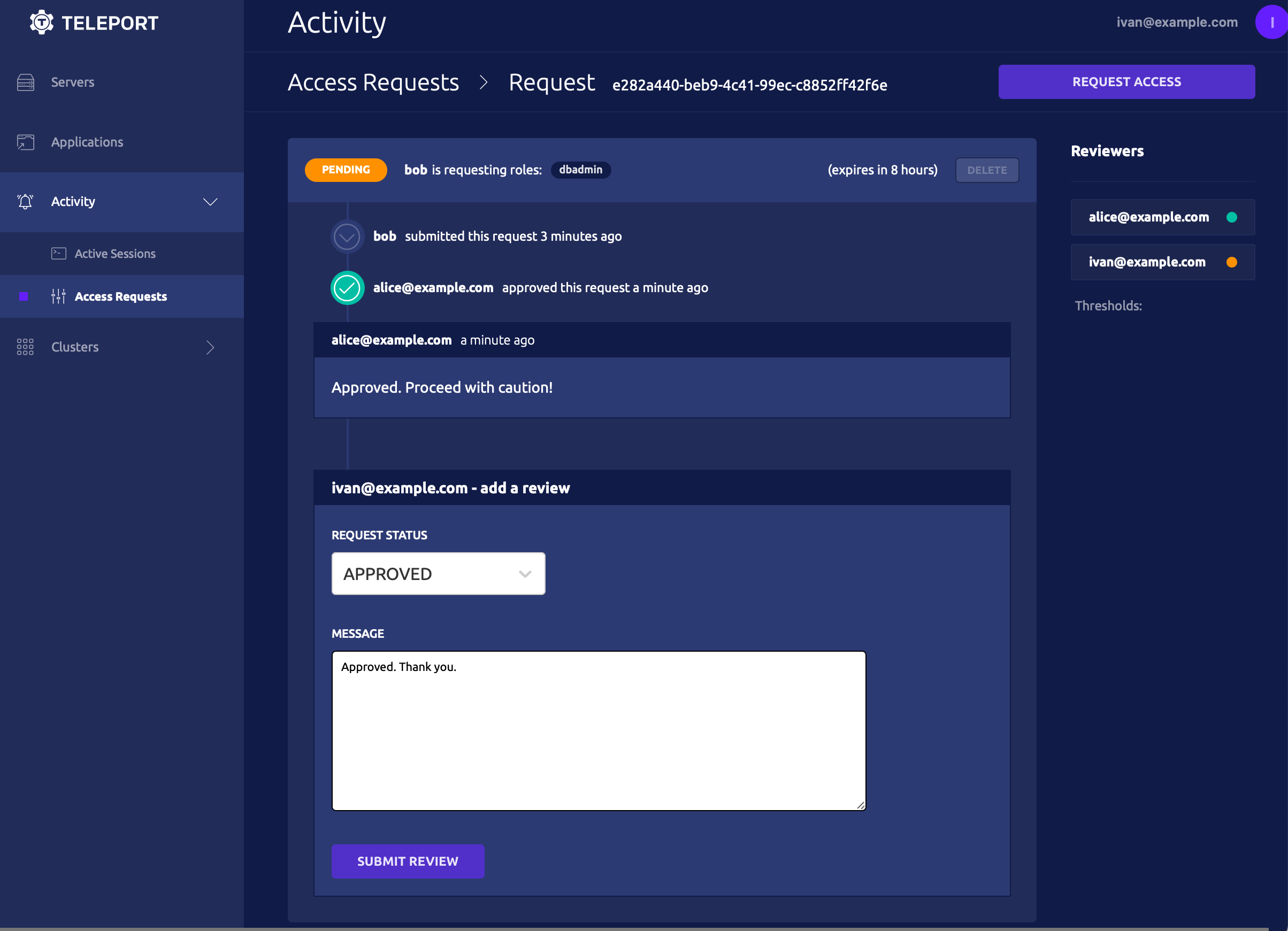Select the Access Requests menu item
The height and width of the screenshot is (931, 1288).
pyautogui.click(x=122, y=296)
